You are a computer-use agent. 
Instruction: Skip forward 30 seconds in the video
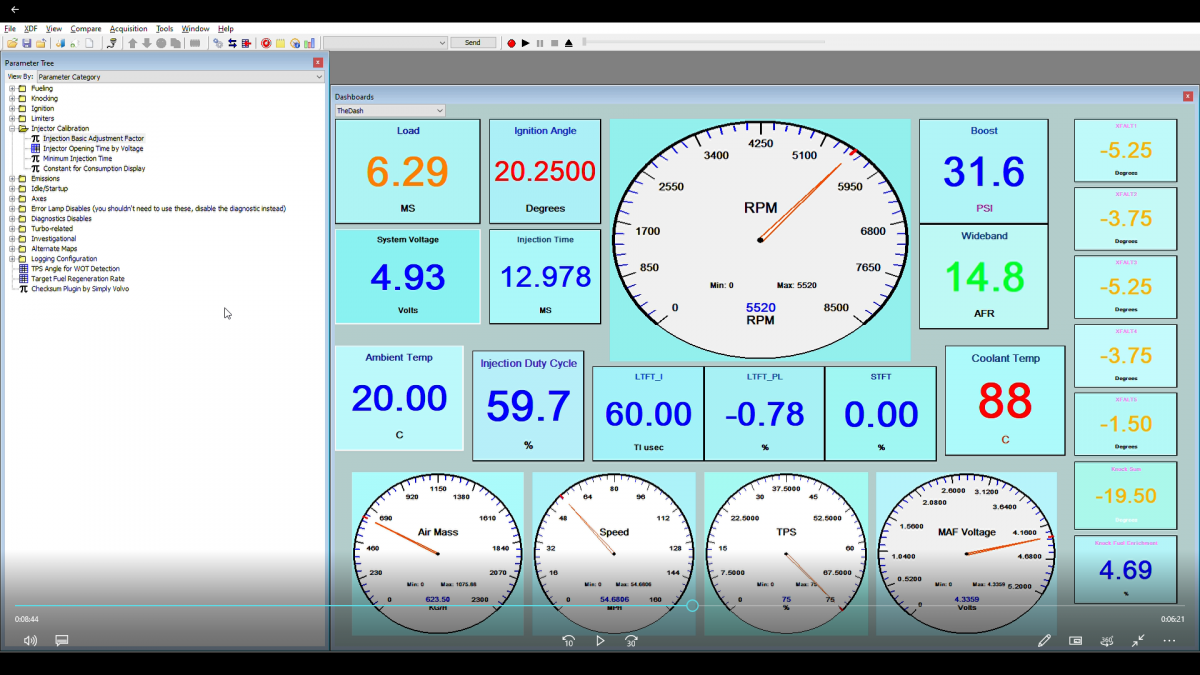[631, 641]
